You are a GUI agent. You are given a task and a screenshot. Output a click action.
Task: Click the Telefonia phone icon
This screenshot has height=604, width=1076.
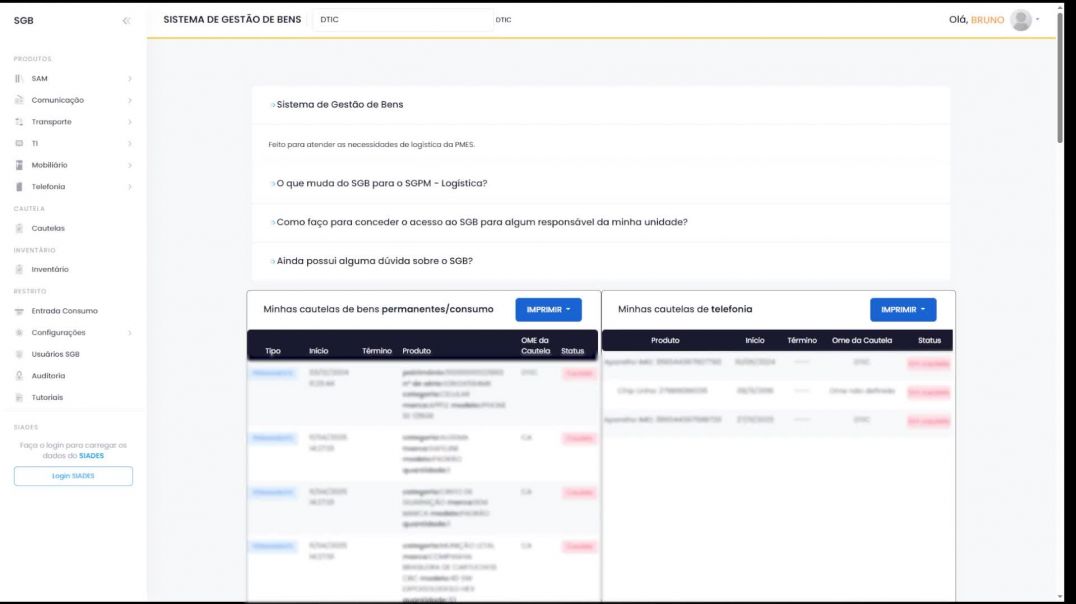19,187
